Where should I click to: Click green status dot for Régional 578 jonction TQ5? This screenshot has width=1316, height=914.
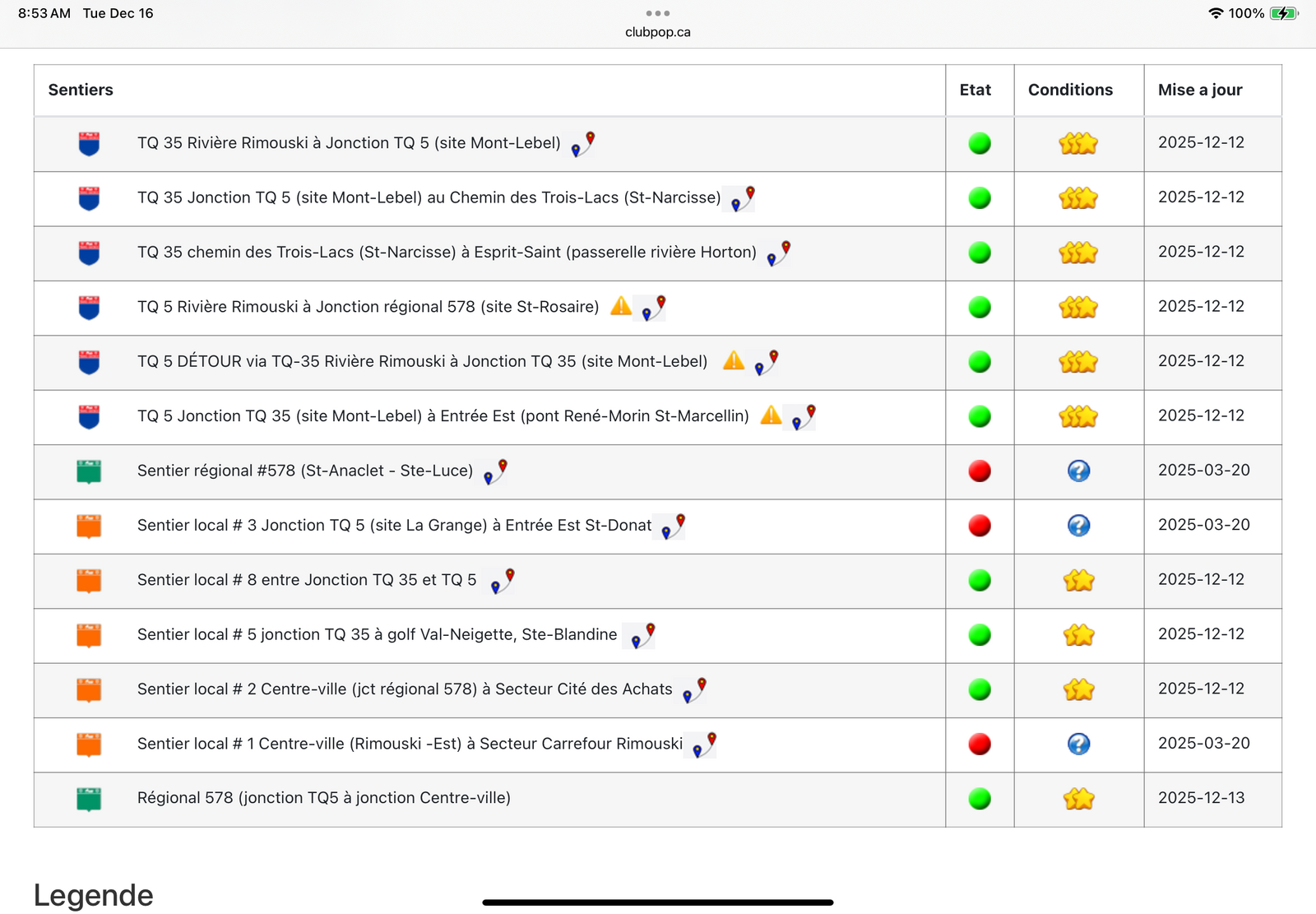[979, 799]
